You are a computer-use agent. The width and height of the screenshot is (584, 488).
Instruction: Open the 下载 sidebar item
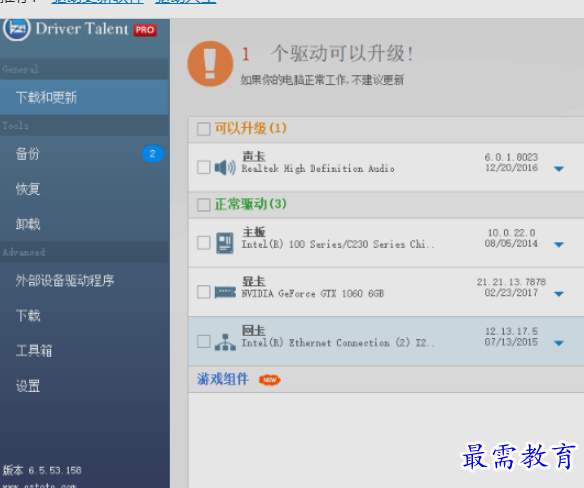(x=85, y=316)
